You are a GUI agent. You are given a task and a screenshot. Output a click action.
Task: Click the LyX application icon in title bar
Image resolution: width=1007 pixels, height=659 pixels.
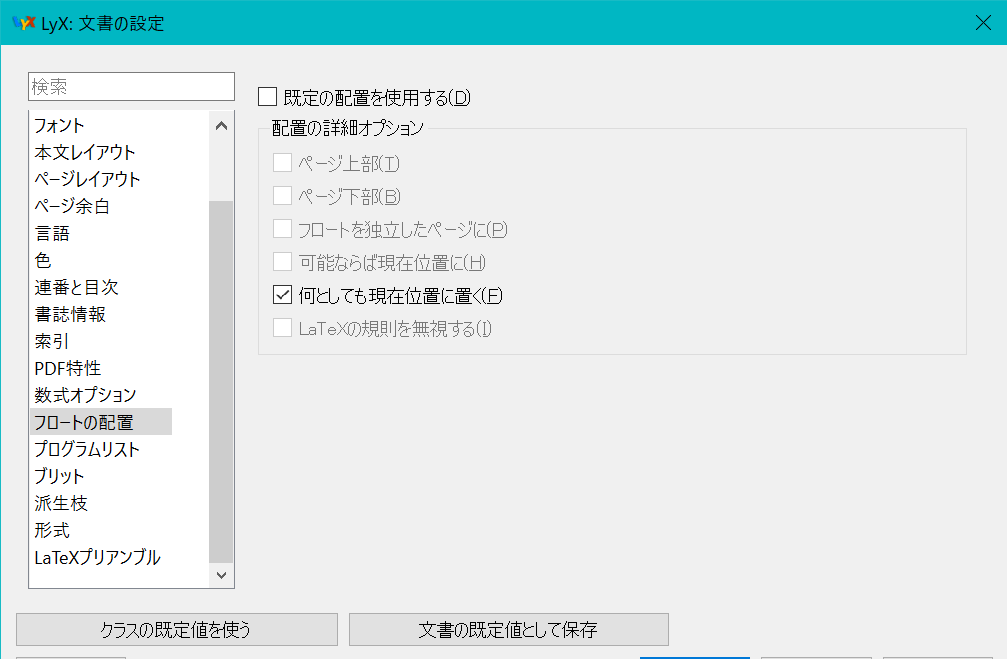[x=24, y=23]
